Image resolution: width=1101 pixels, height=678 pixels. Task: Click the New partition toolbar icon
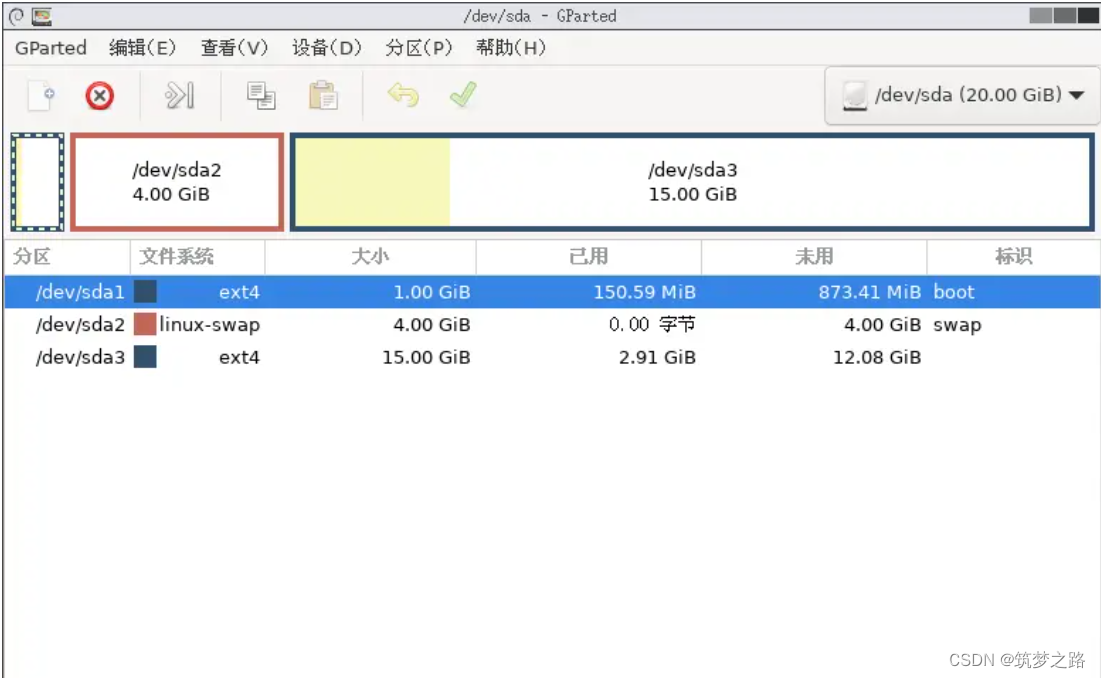[x=41, y=95]
